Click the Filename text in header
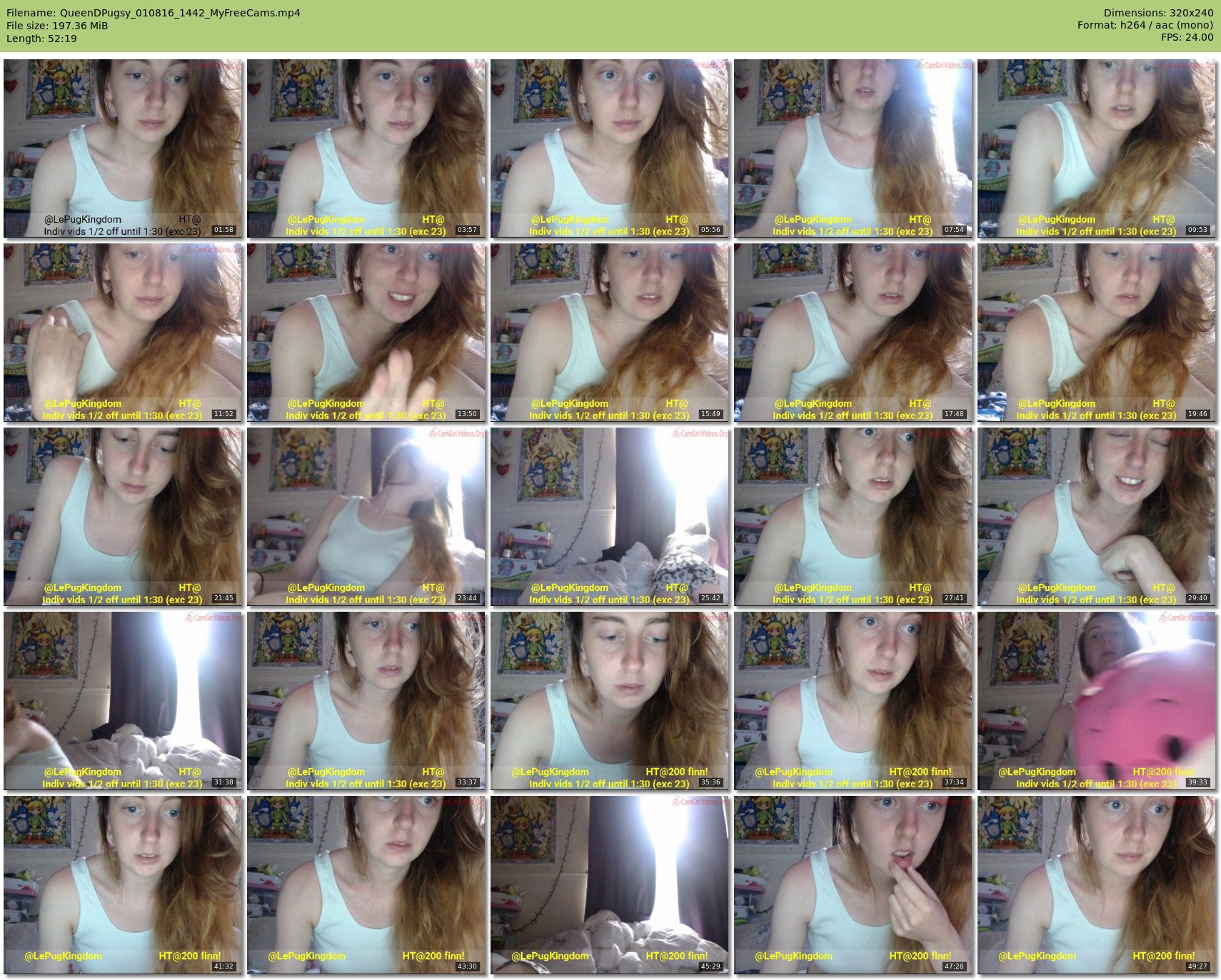 153,13
